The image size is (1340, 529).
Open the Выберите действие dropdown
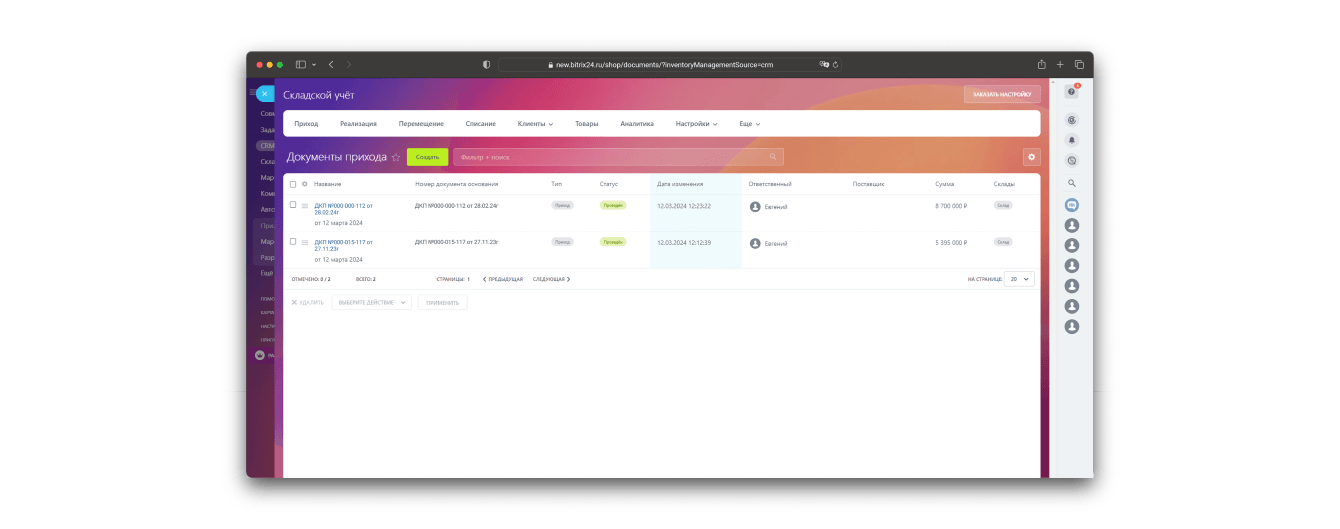tap(372, 302)
